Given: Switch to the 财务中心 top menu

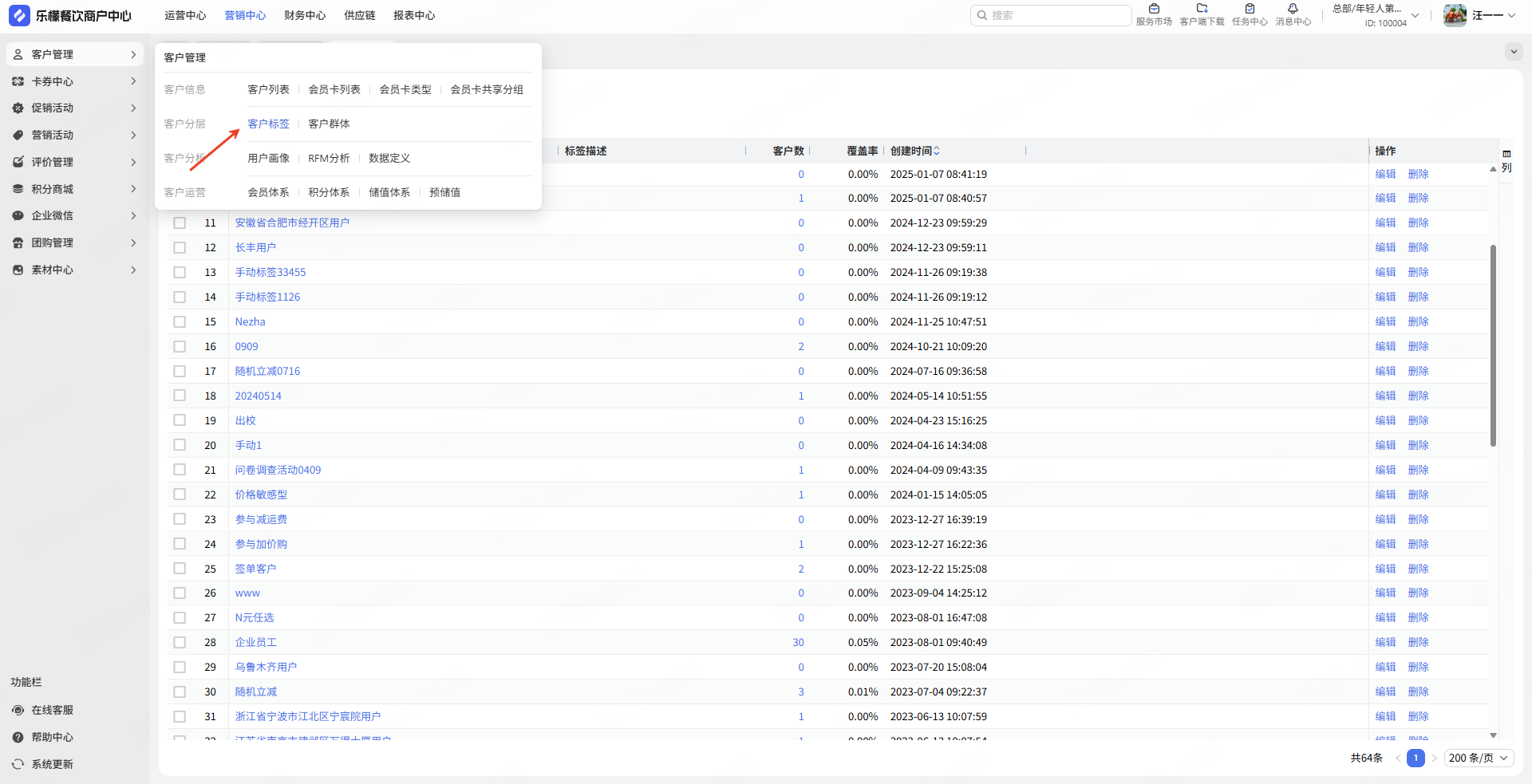Looking at the screenshot, I should click(305, 15).
